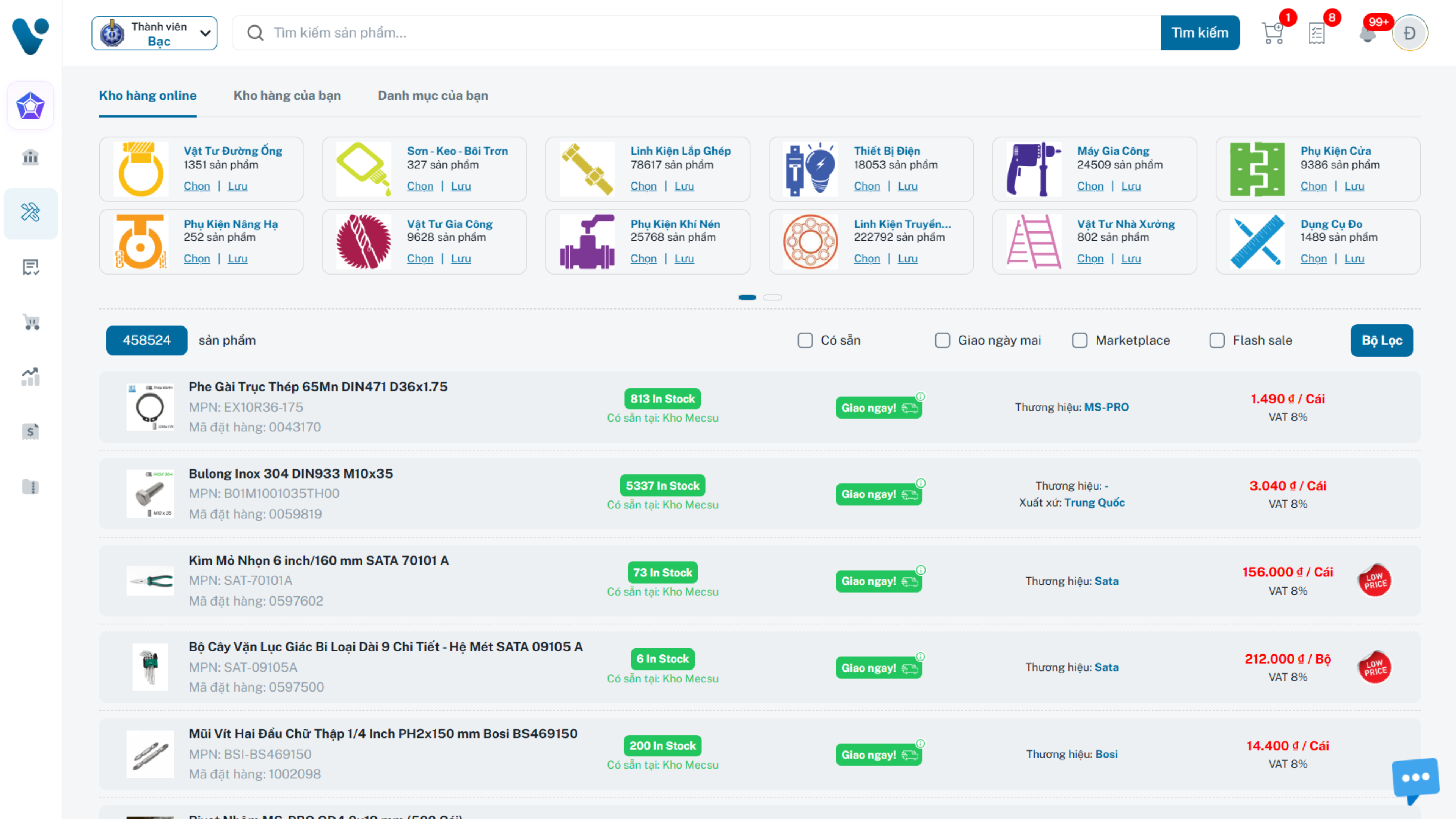Click Chọn under Thiết Bị Điện category
Image resolution: width=1456 pixels, height=819 pixels.
point(866,186)
